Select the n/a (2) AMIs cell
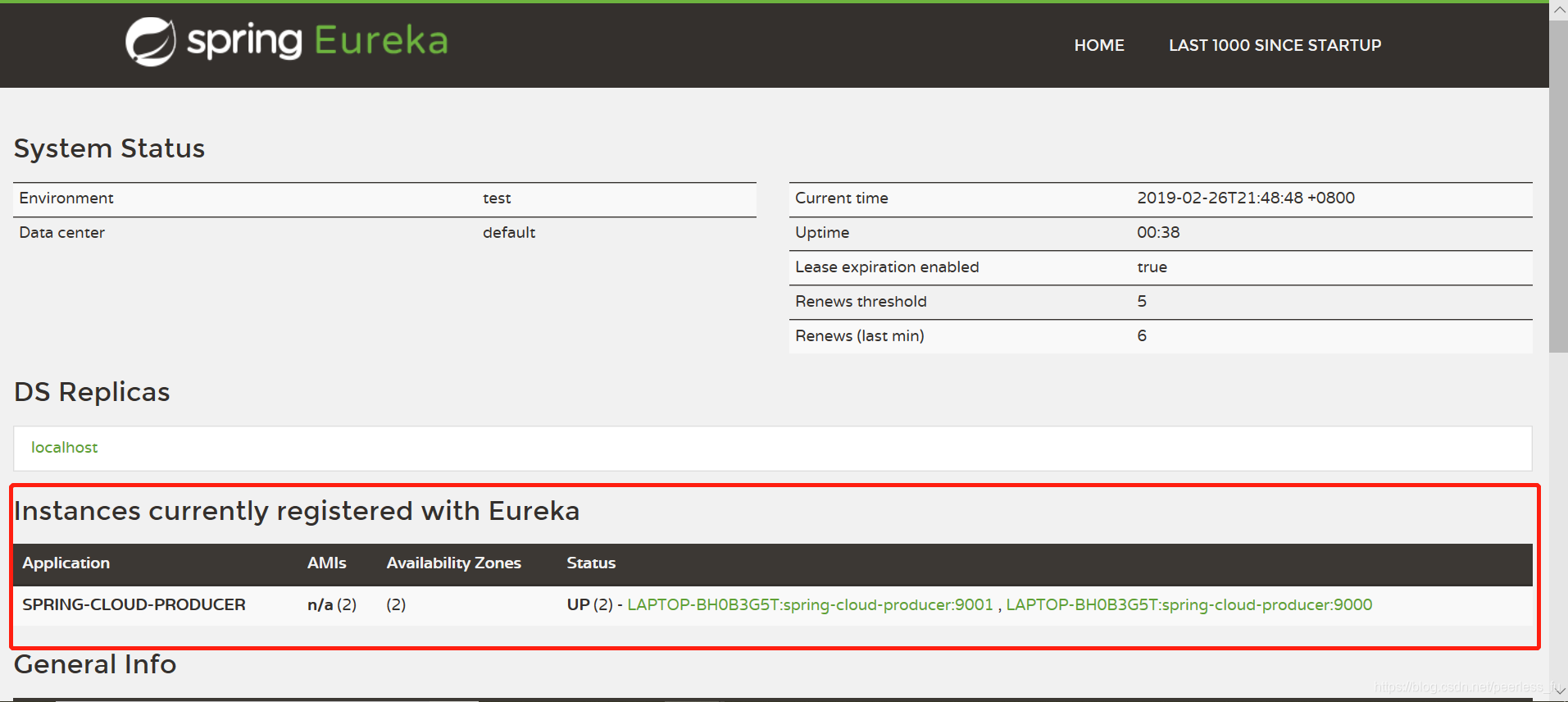 point(332,604)
